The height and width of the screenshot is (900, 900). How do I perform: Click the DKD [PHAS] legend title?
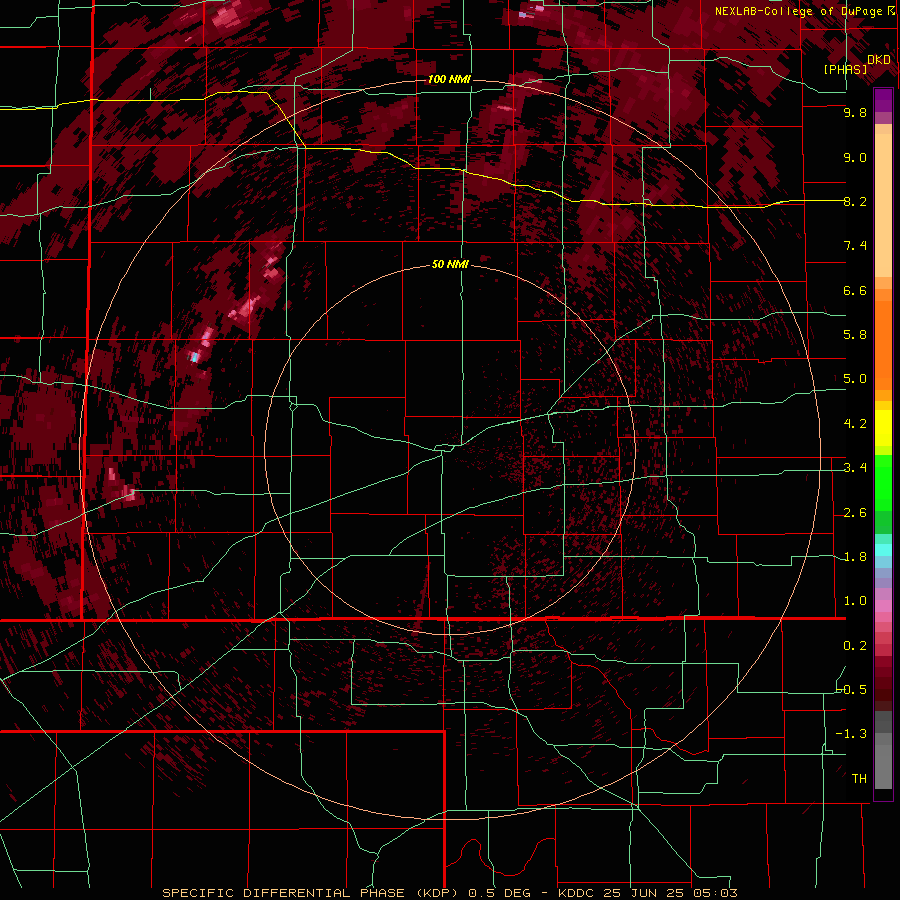855,65
